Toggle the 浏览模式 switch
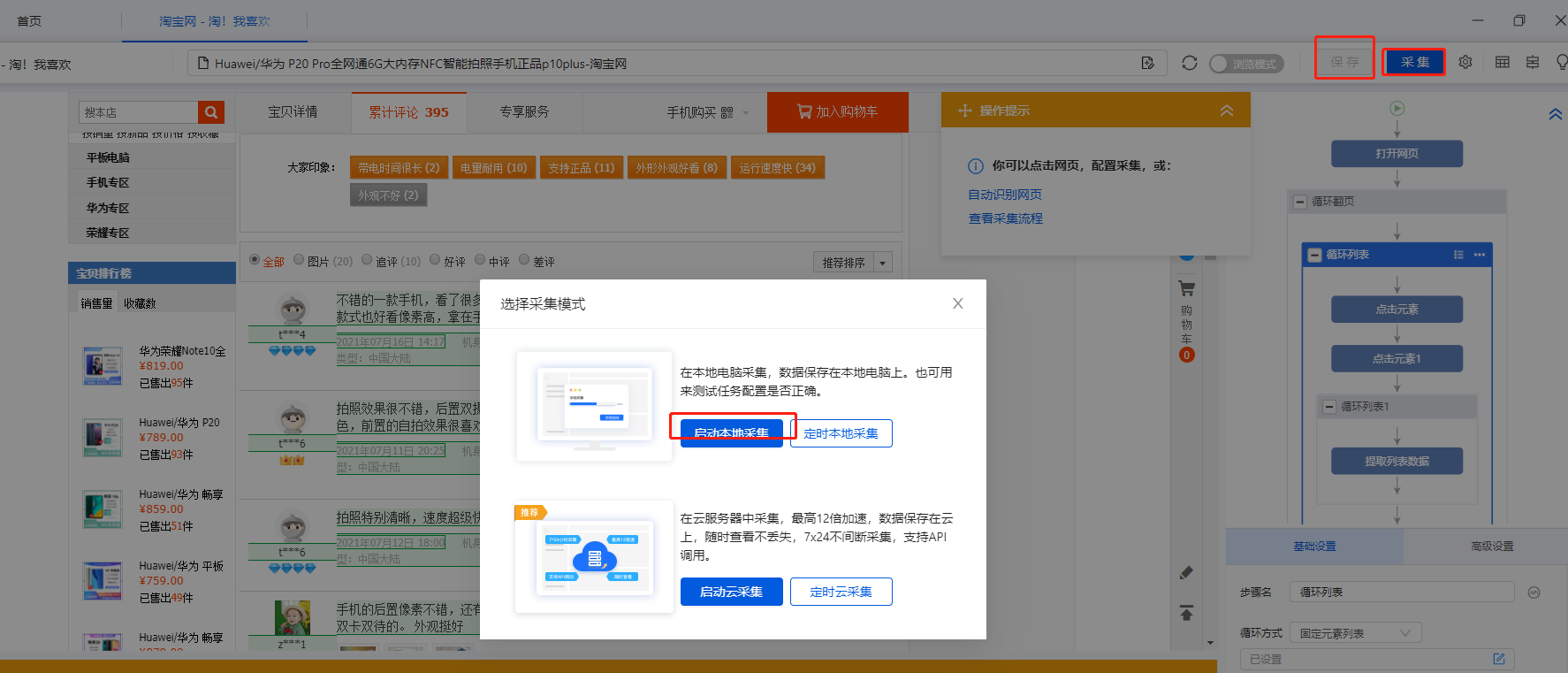1568x673 pixels. 1246,64
